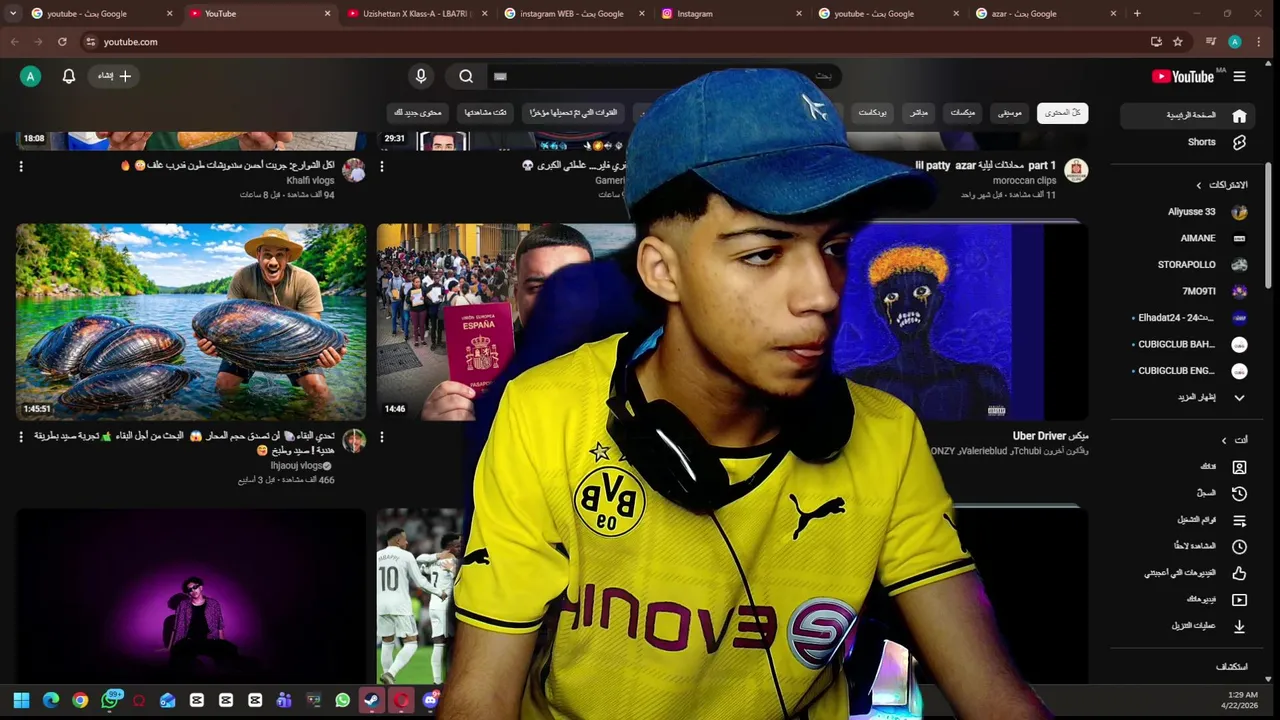Bookmark this page with star icon
Image resolution: width=1280 pixels, height=720 pixels.
pos(1178,42)
